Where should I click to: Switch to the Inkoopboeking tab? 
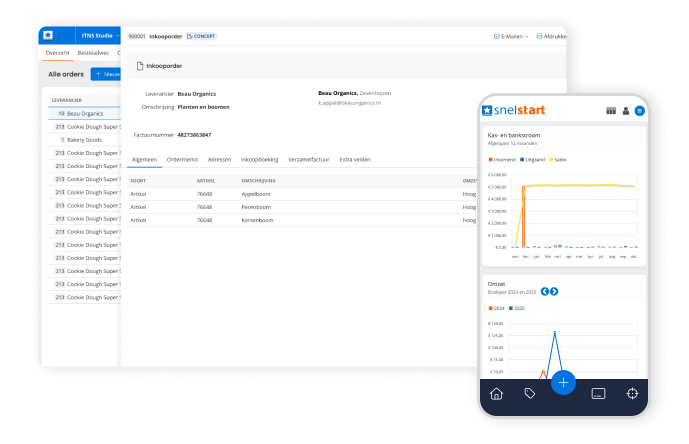point(259,159)
